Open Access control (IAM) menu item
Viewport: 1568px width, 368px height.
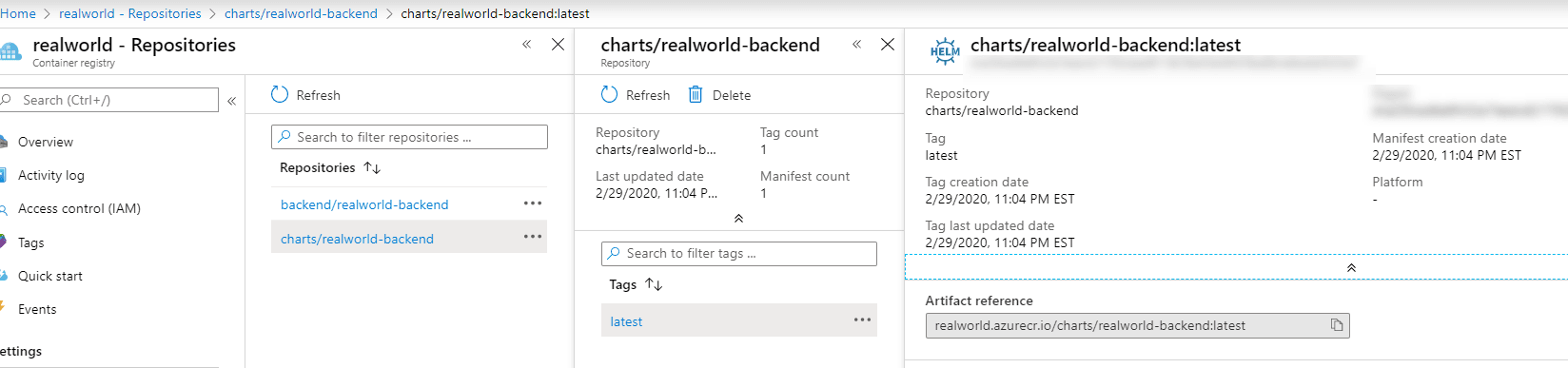[79, 208]
